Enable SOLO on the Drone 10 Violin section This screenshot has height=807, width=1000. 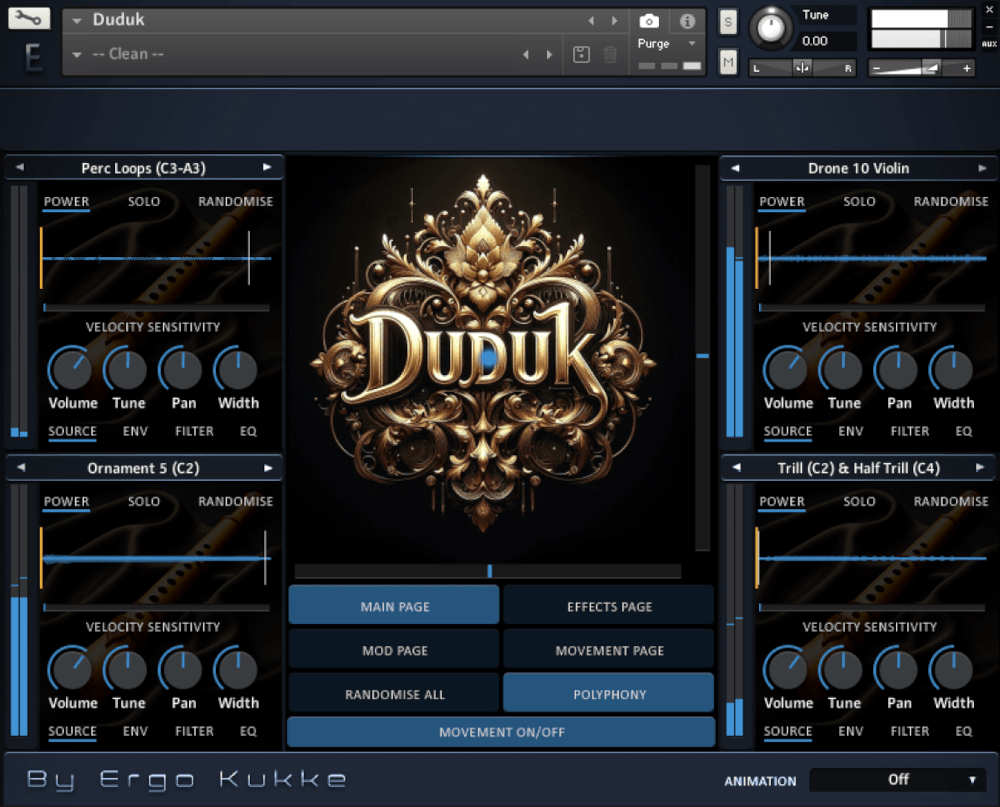tap(859, 201)
